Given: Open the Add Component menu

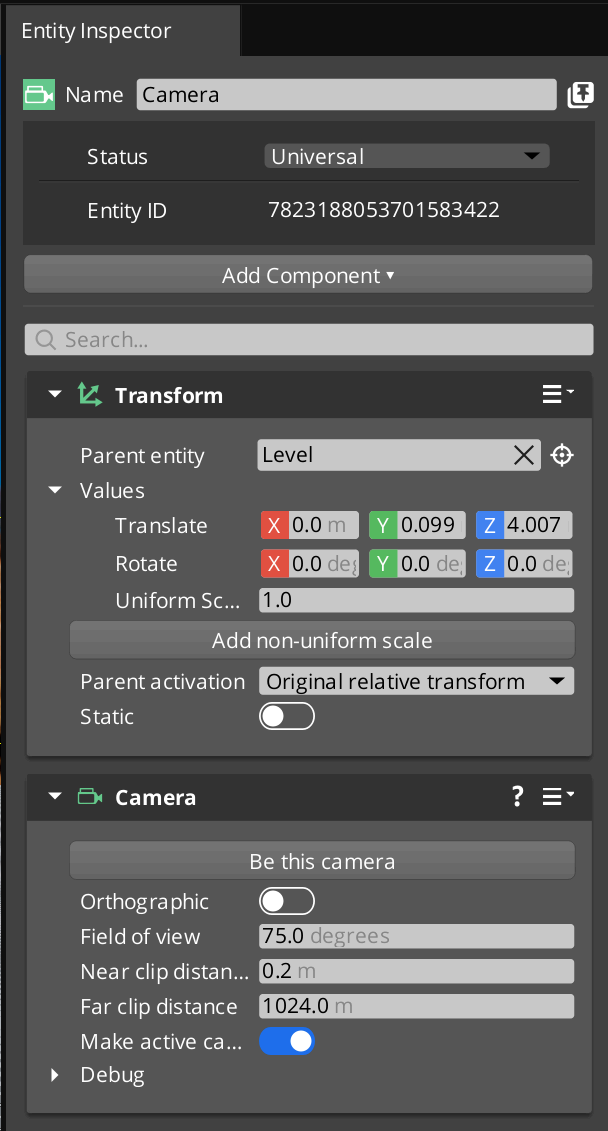Looking at the screenshot, I should tap(308, 276).
